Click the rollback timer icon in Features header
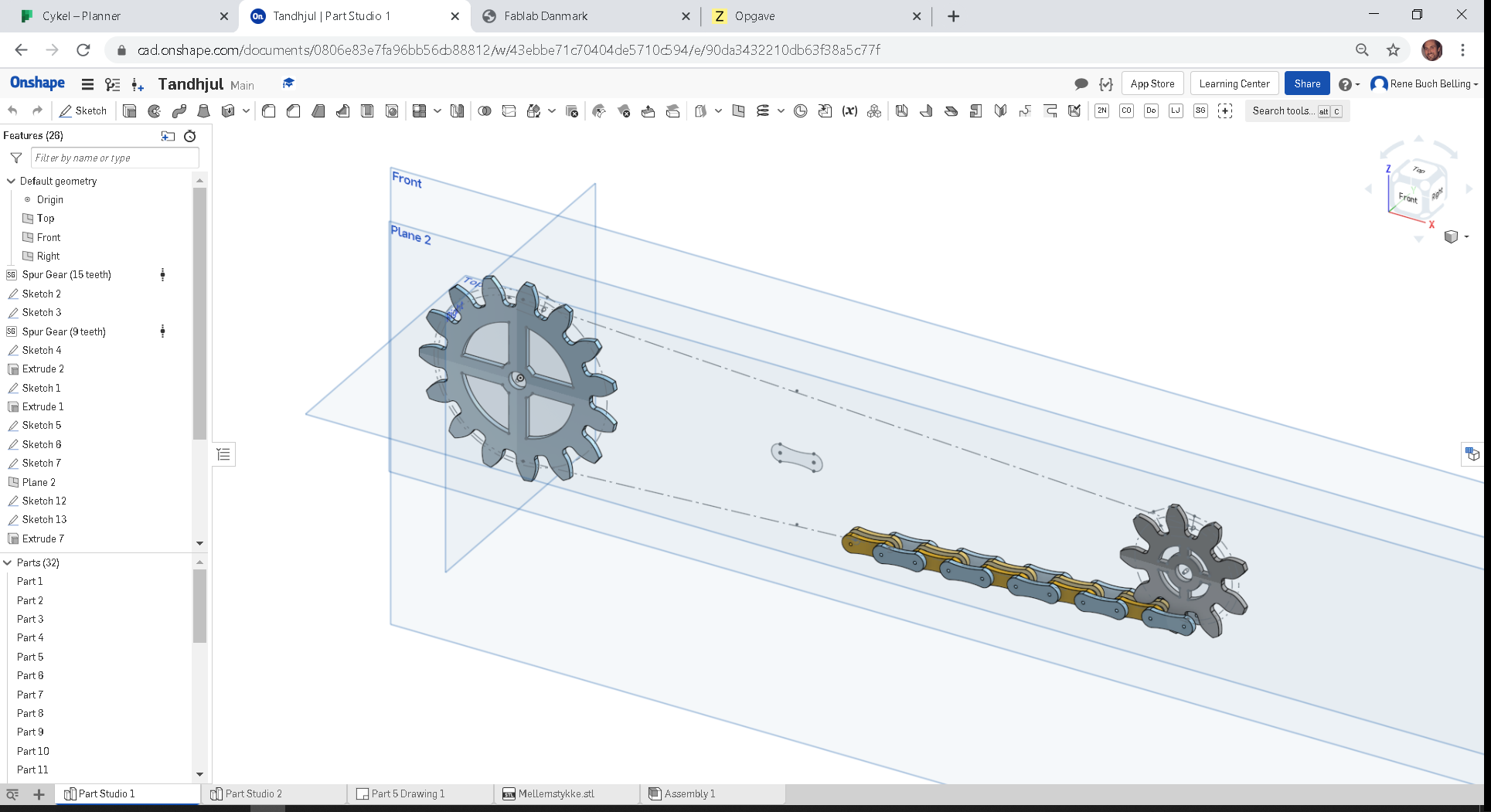This screenshot has height=812, width=1491. (x=190, y=136)
